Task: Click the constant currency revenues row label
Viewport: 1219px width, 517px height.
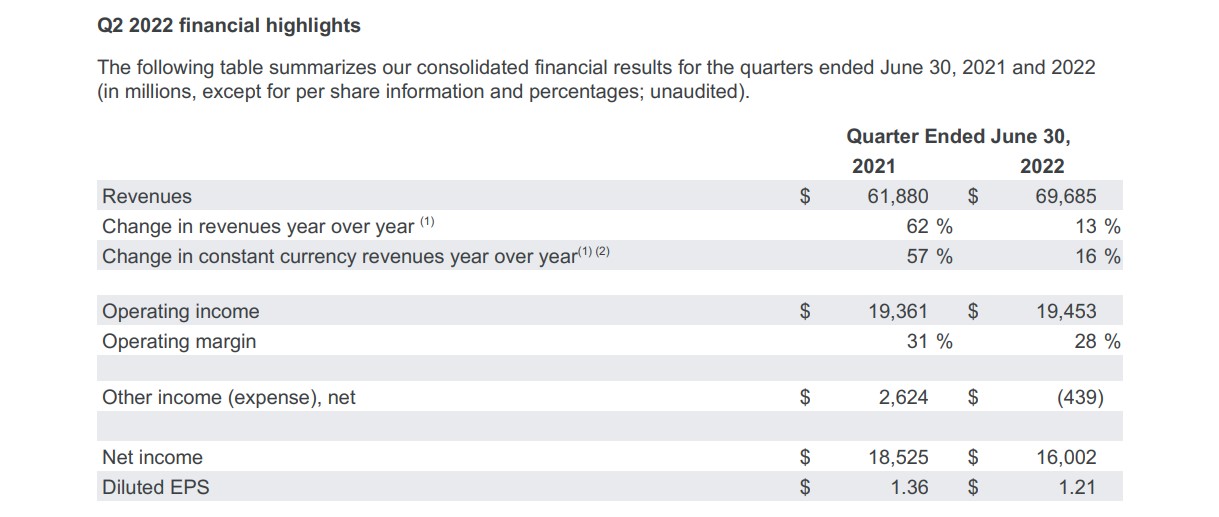Action: (340, 256)
